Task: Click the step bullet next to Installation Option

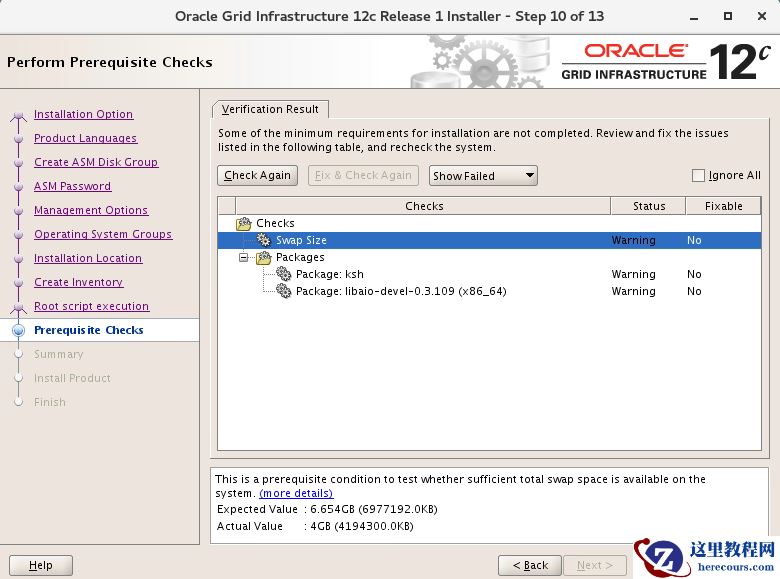Action: pyautogui.click(x=18, y=115)
